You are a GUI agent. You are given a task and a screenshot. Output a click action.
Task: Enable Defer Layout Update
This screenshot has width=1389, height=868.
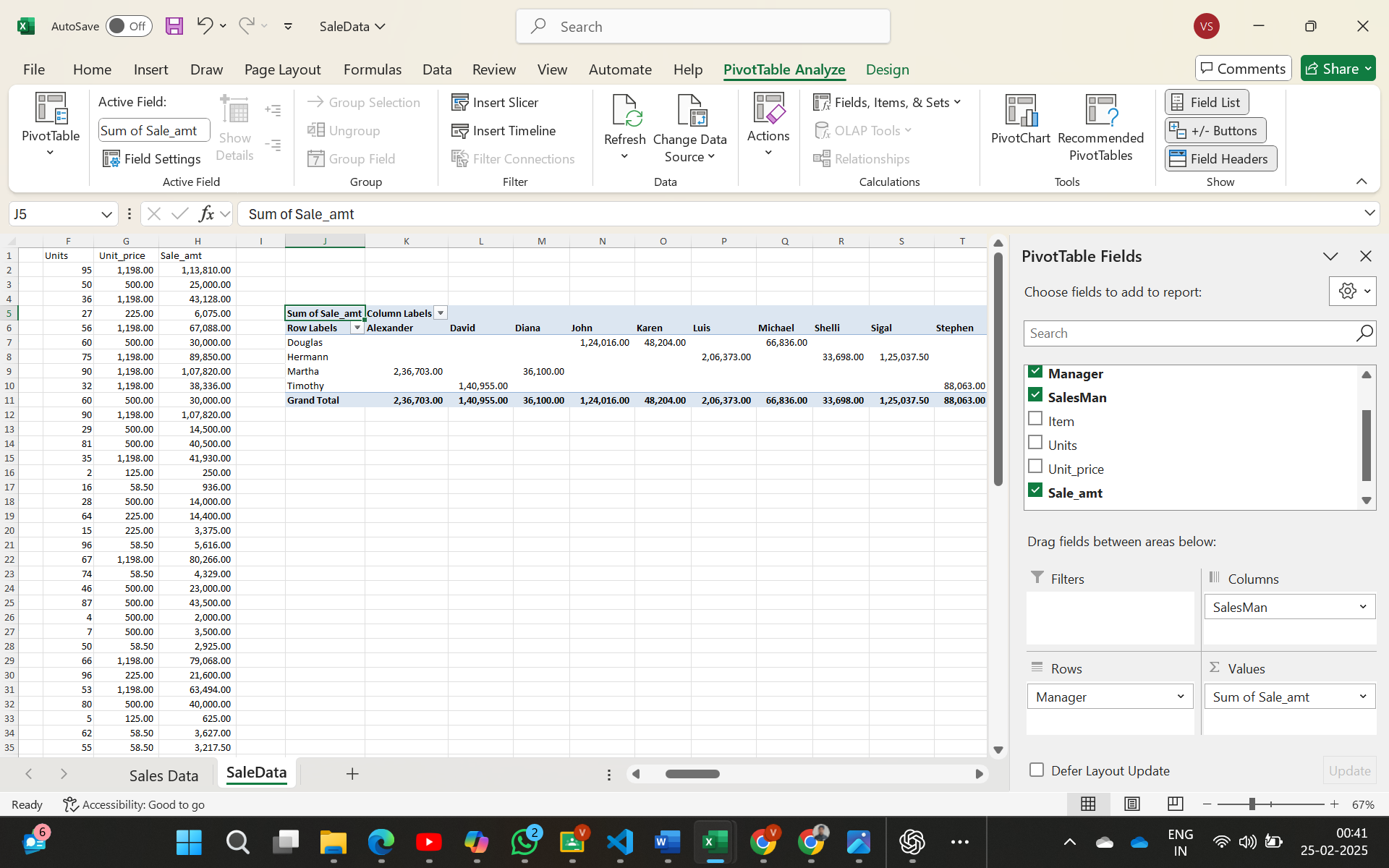pos(1037,770)
